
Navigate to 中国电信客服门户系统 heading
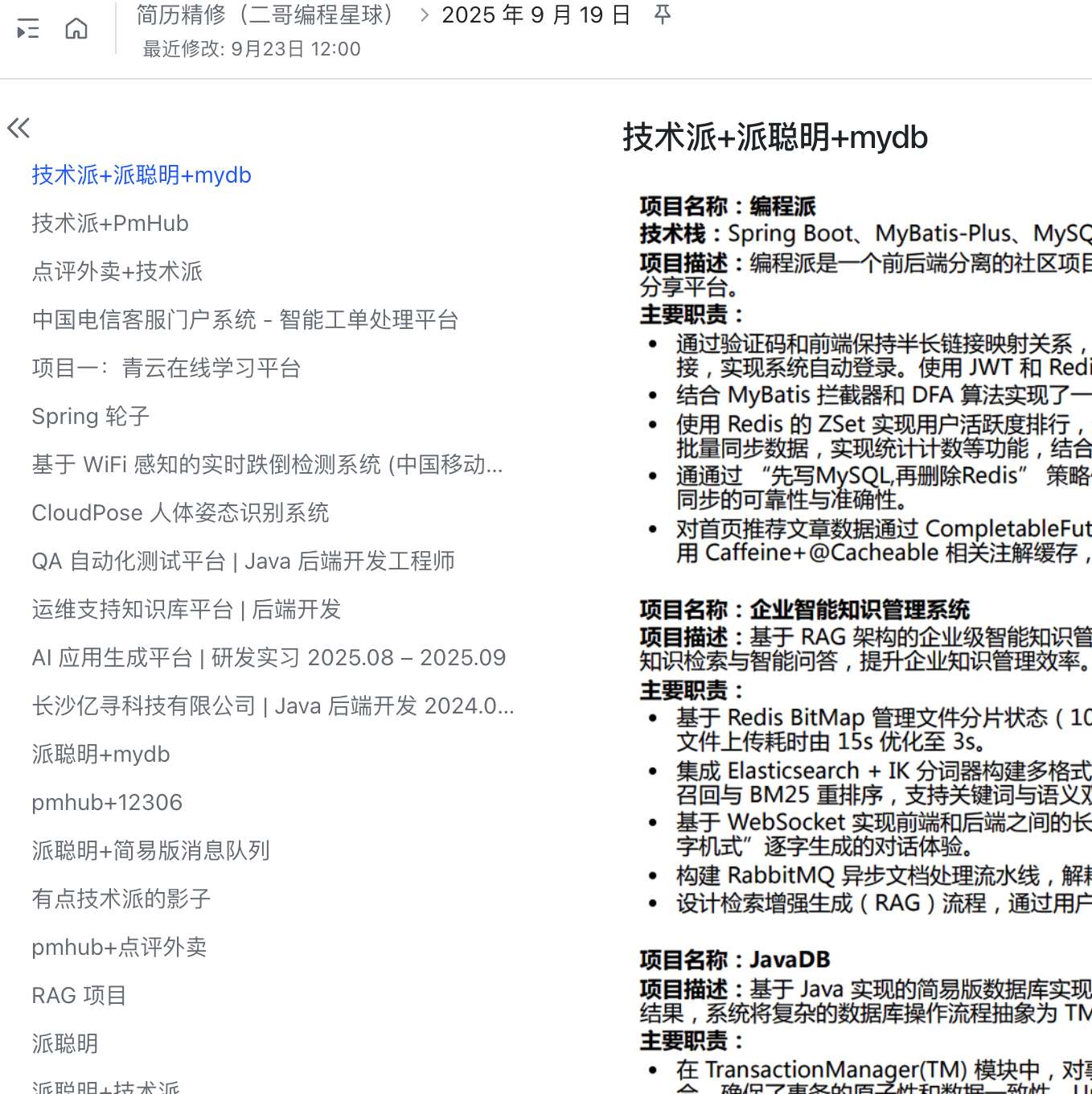pos(245,320)
